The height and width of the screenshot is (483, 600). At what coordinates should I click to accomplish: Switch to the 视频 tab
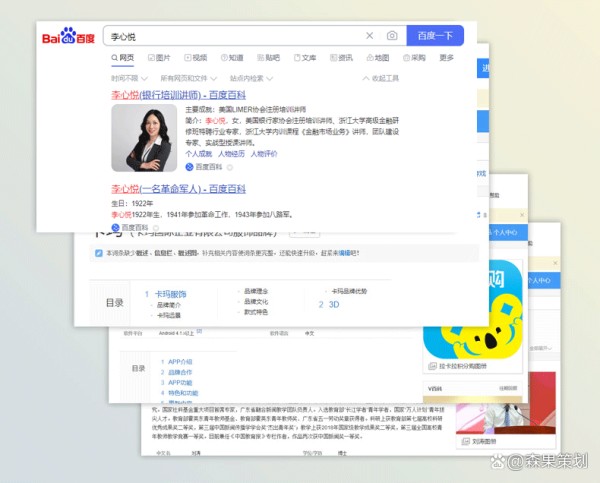[196, 58]
